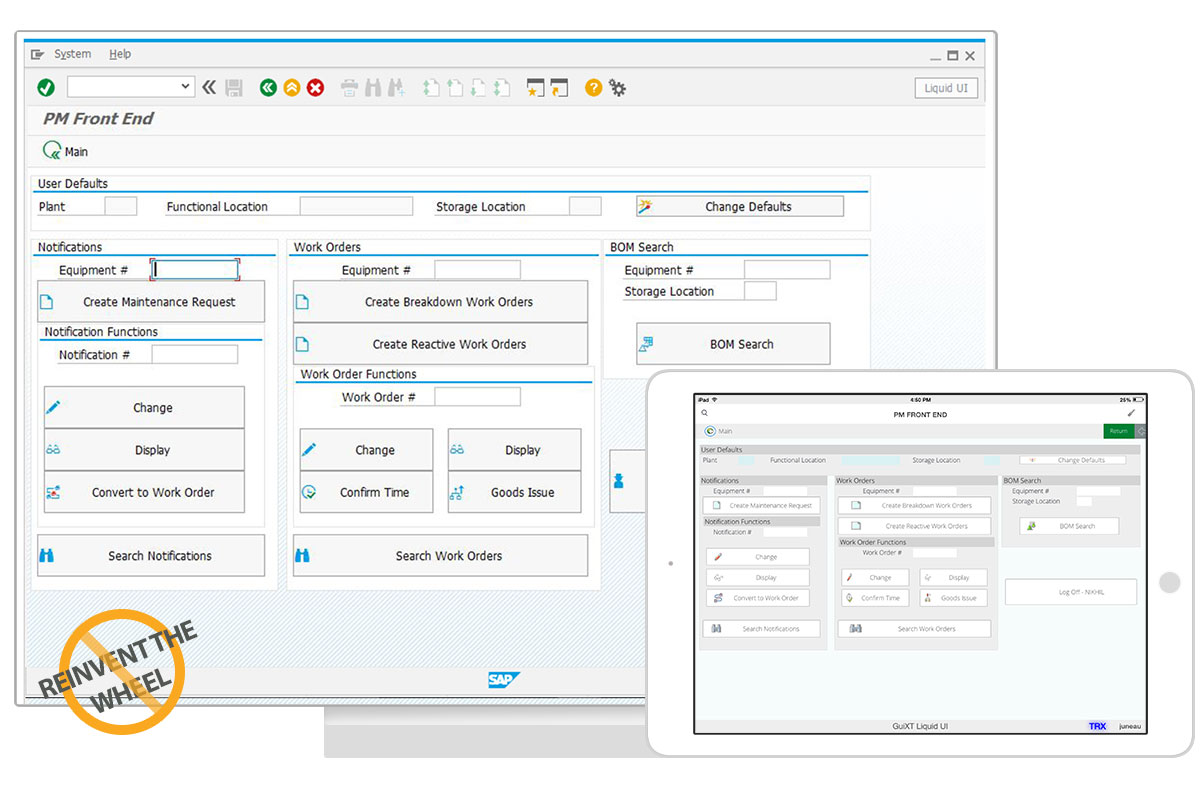Screen dimensions: 1200x800
Task: Open Help via the question mark icon
Action: click(x=593, y=88)
